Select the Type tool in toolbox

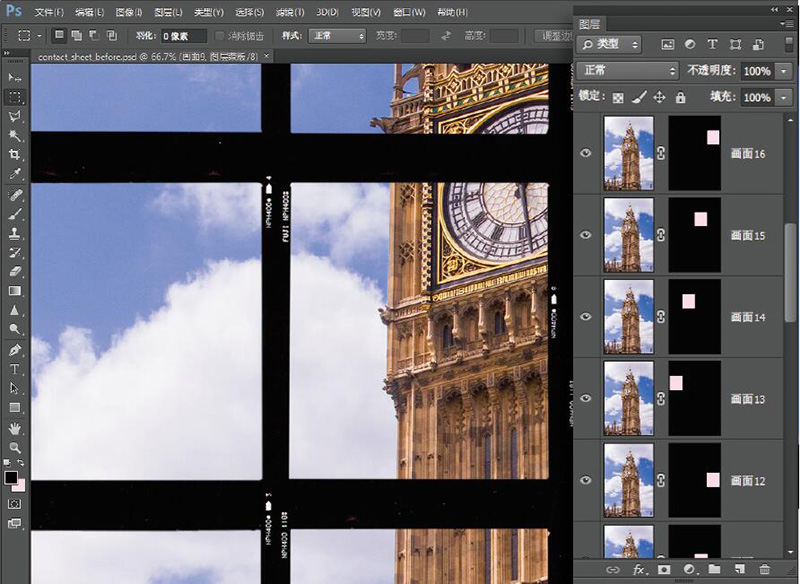click(x=15, y=369)
